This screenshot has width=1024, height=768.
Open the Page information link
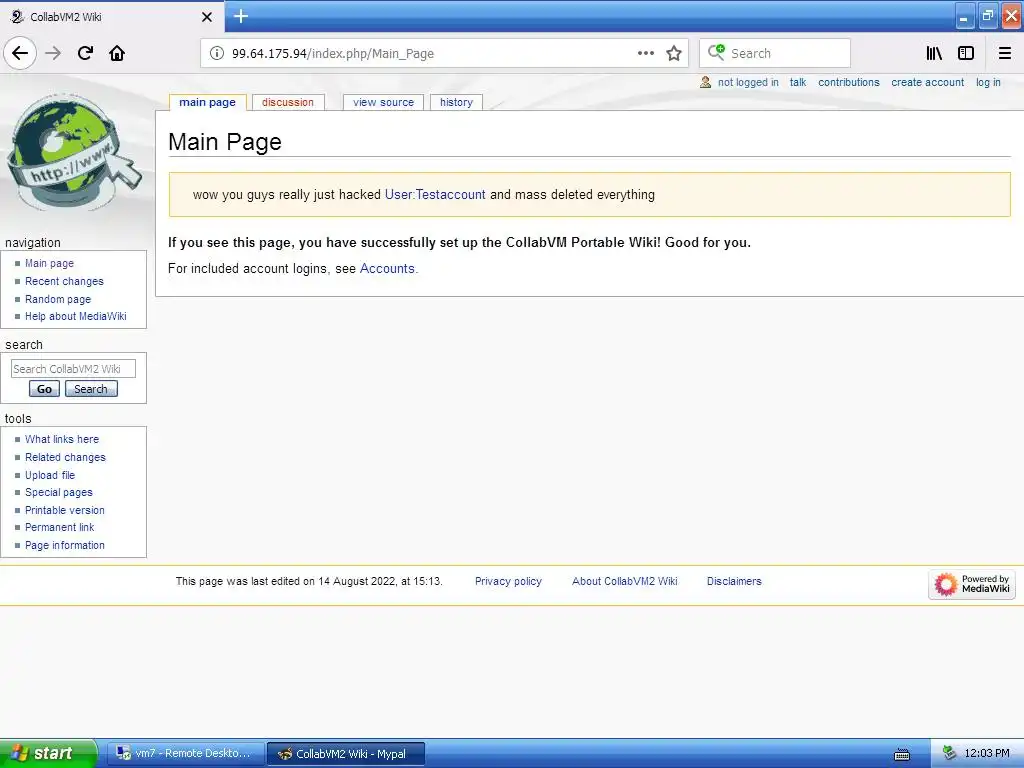coord(65,545)
